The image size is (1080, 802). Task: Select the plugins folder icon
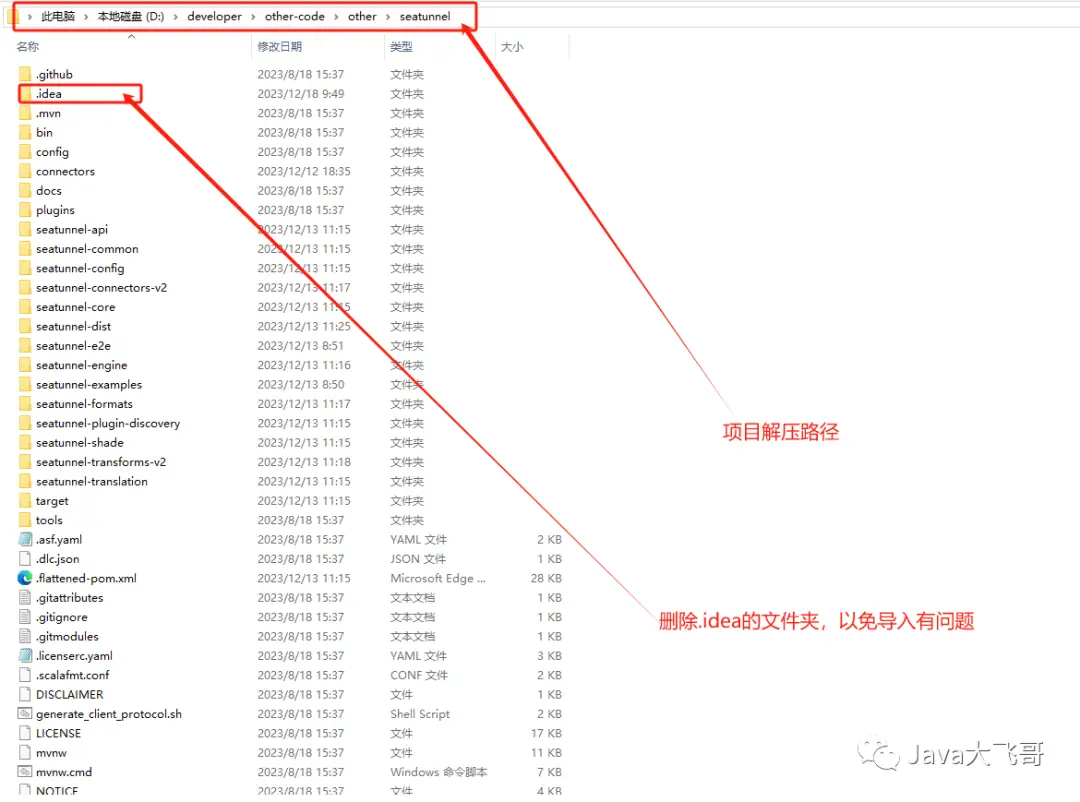tap(25, 209)
